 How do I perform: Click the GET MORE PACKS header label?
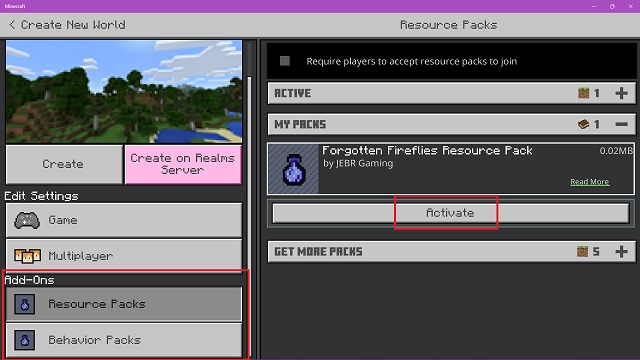click(x=318, y=251)
